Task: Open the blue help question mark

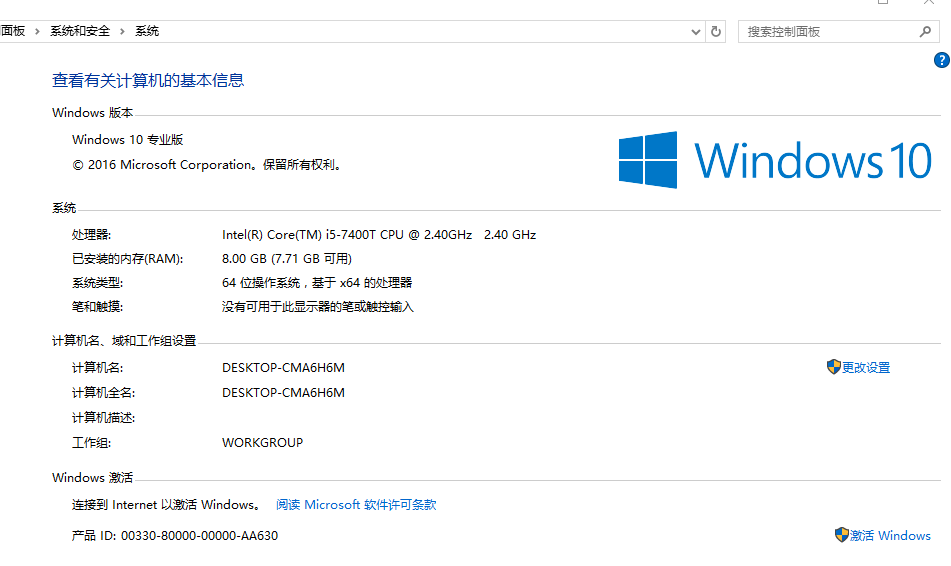Action: (941, 60)
